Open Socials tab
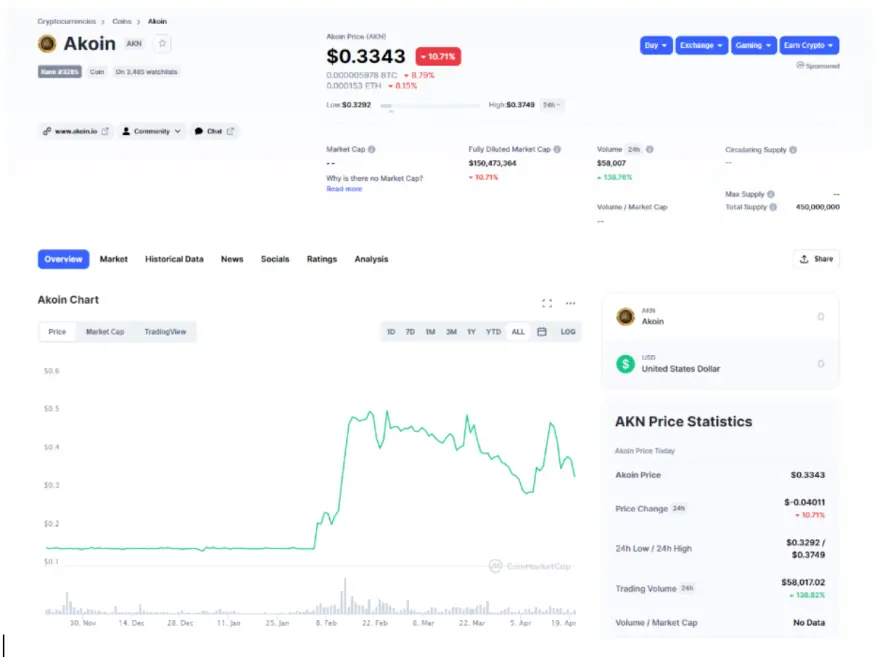Screen dimensions: 877x657 (x=275, y=259)
